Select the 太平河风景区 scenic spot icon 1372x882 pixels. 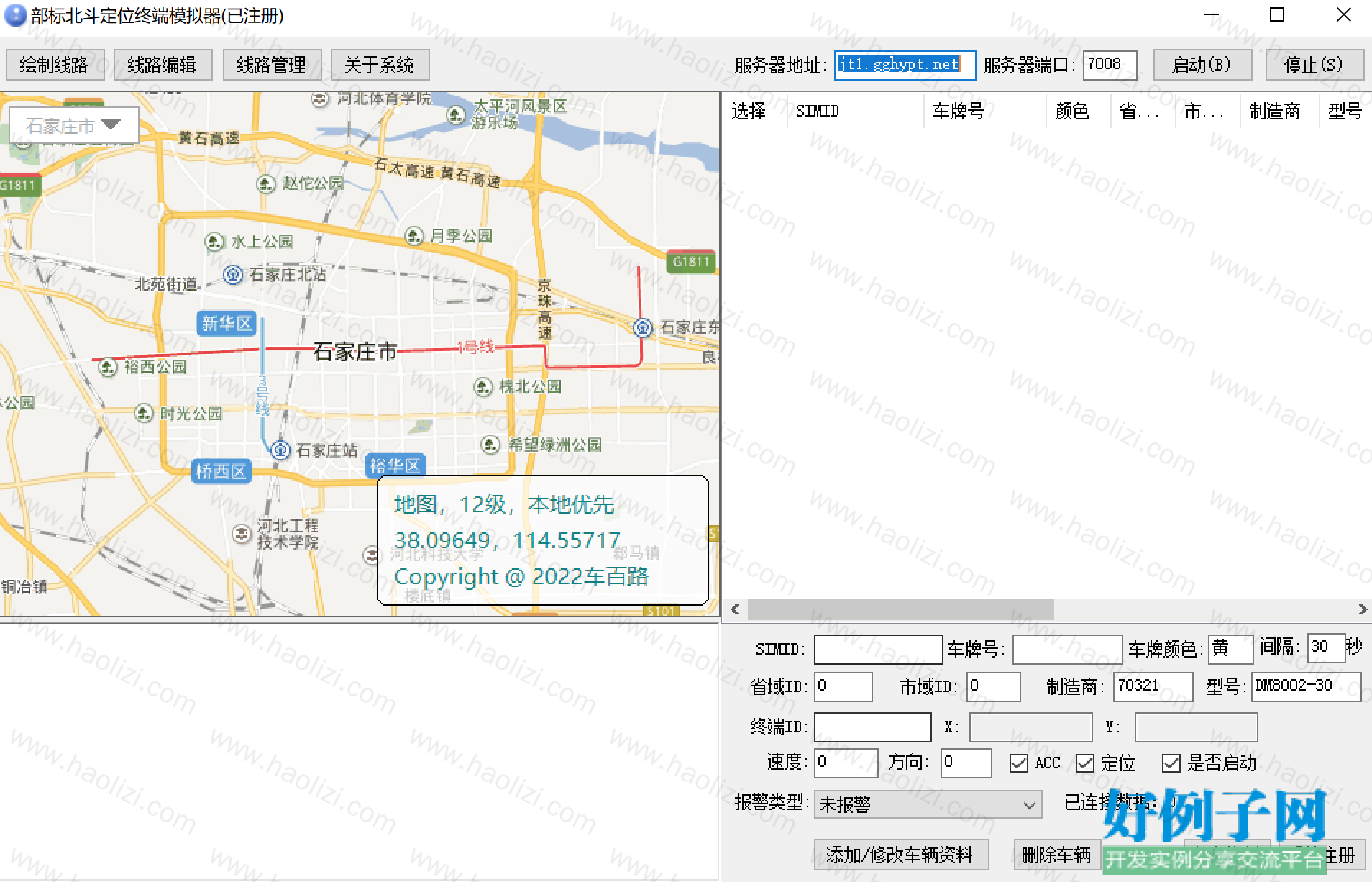(x=455, y=115)
